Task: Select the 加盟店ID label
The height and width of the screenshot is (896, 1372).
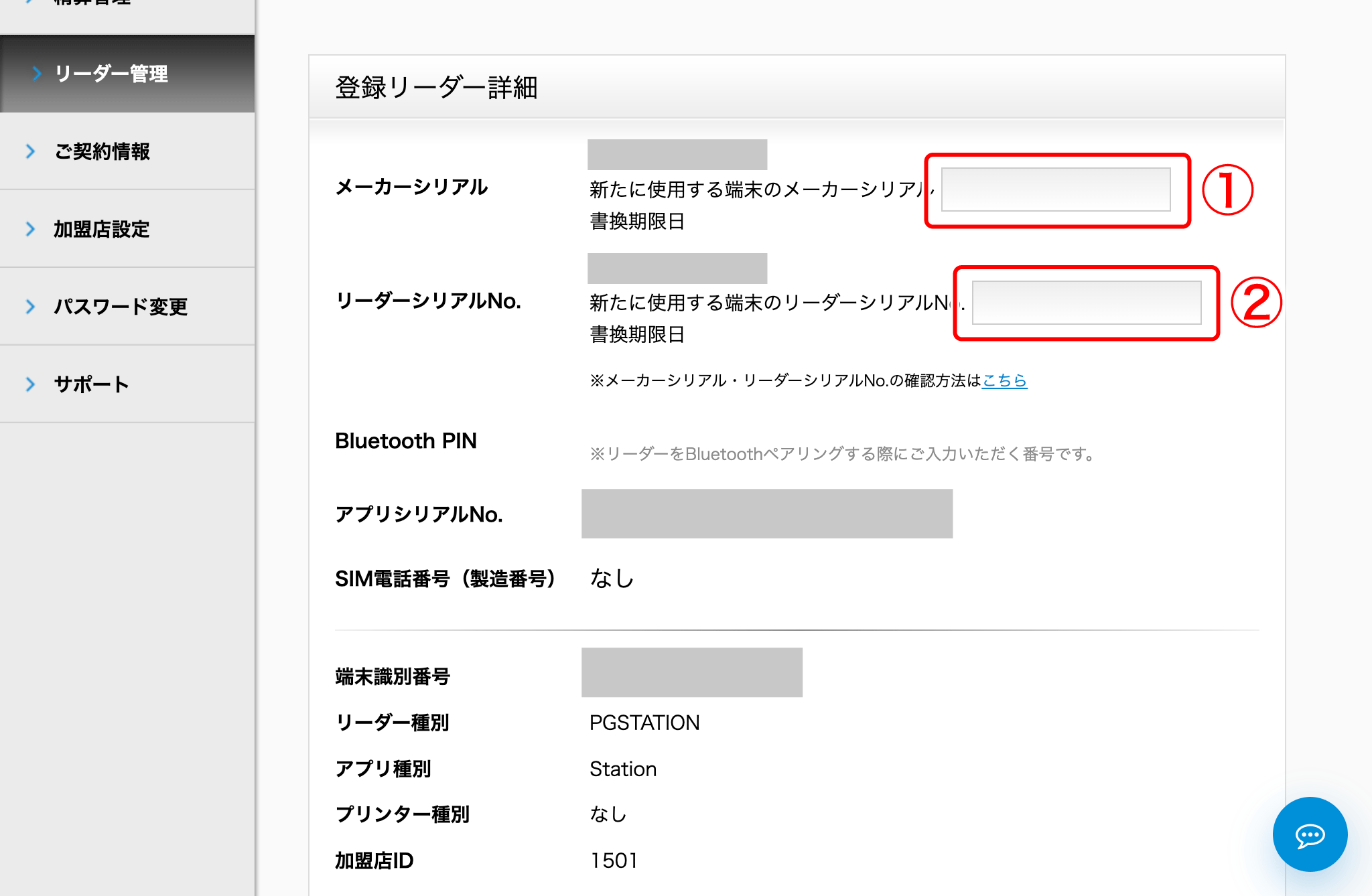Action: click(x=374, y=861)
